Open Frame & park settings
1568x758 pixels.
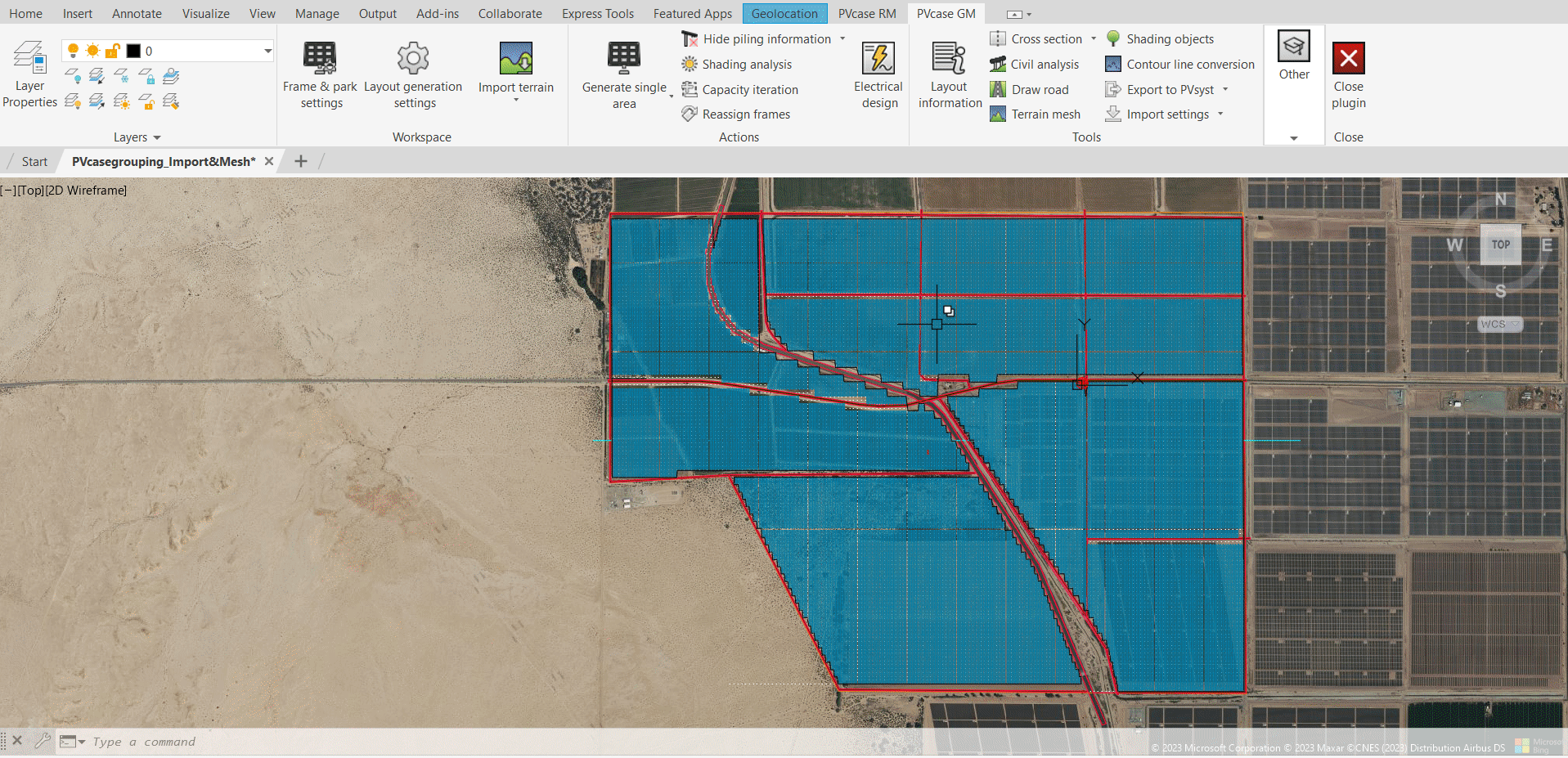point(320,59)
